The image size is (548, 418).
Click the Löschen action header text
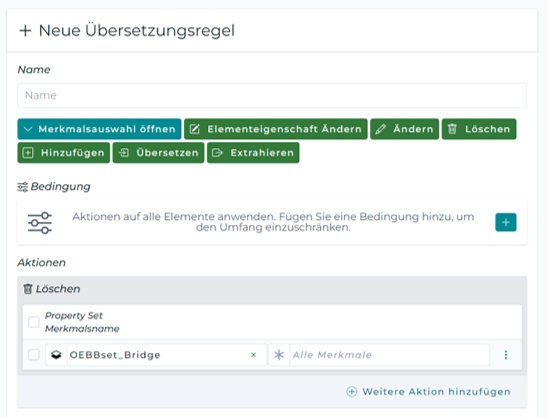(58, 289)
